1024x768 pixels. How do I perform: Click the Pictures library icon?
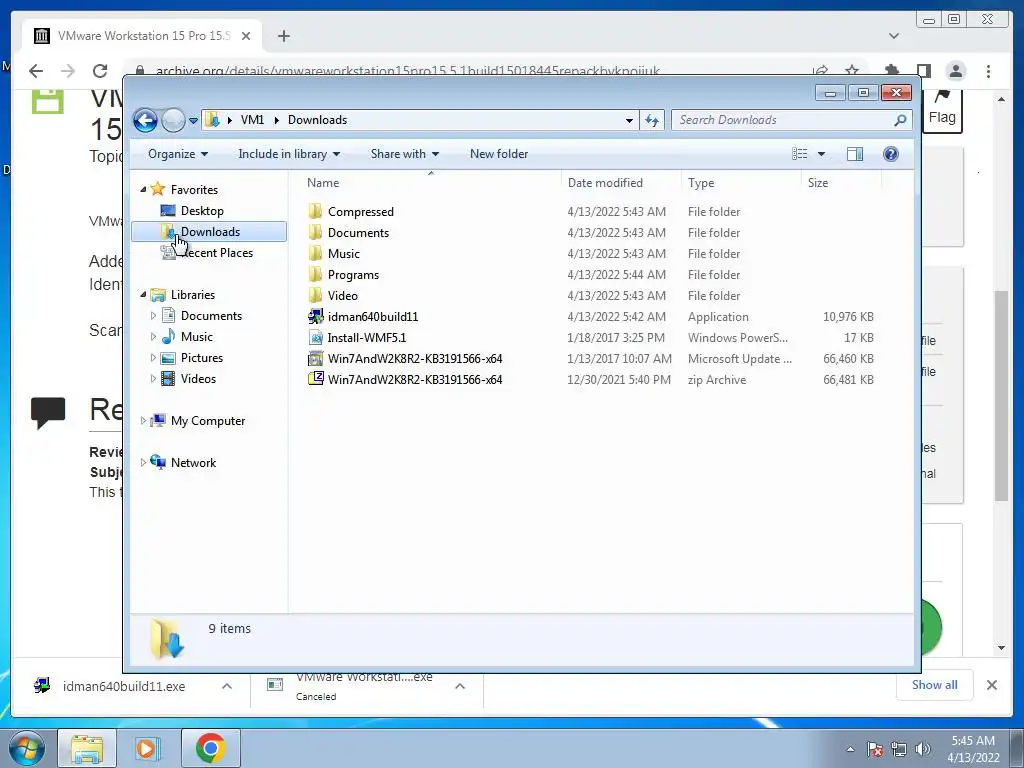(x=168, y=358)
